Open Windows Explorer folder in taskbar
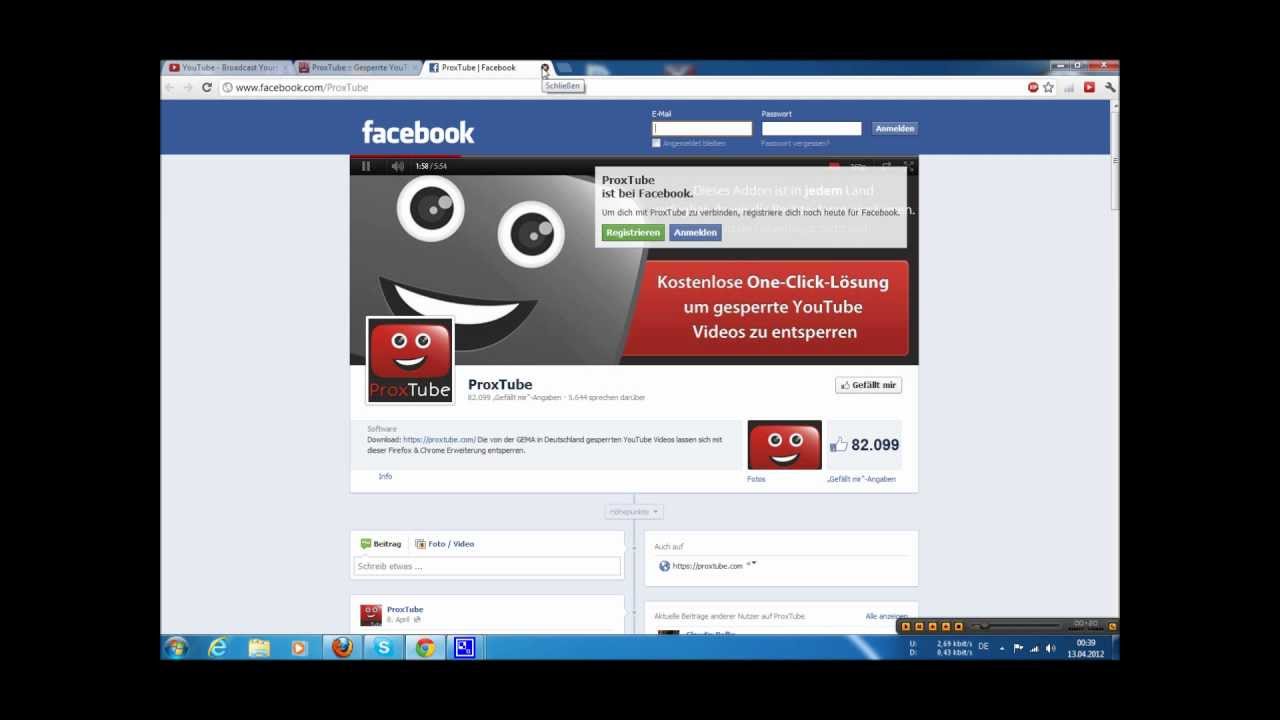Viewport: 1280px width, 720px height. pyautogui.click(x=259, y=648)
